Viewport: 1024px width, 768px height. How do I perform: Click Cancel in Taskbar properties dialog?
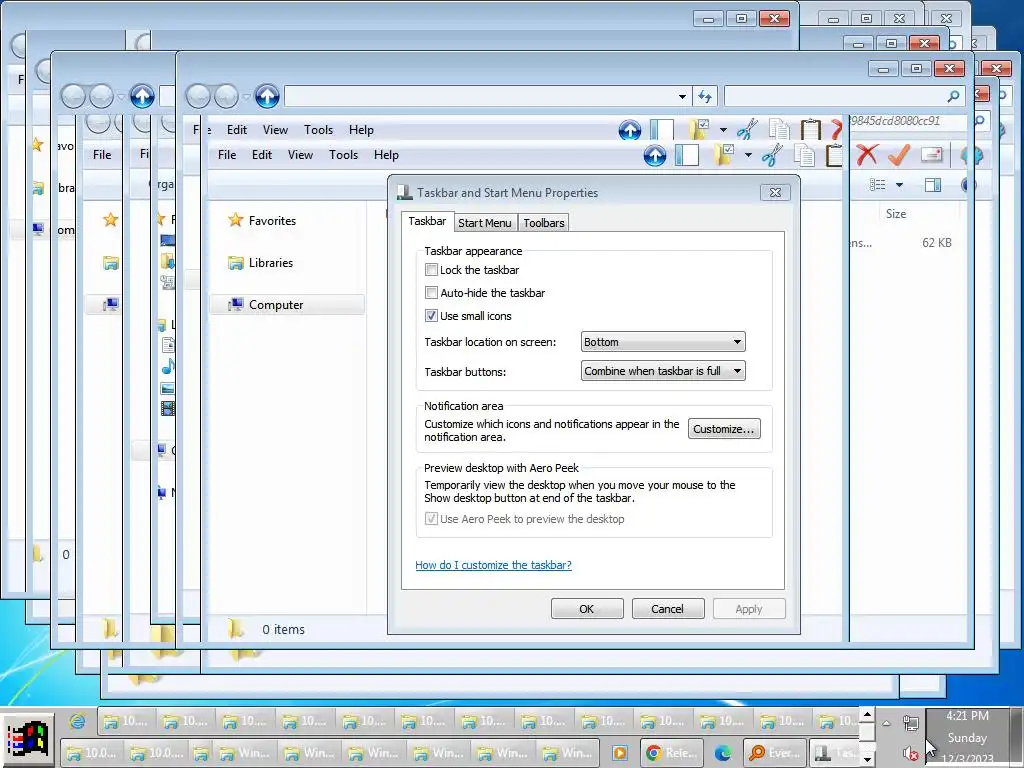[x=667, y=609]
